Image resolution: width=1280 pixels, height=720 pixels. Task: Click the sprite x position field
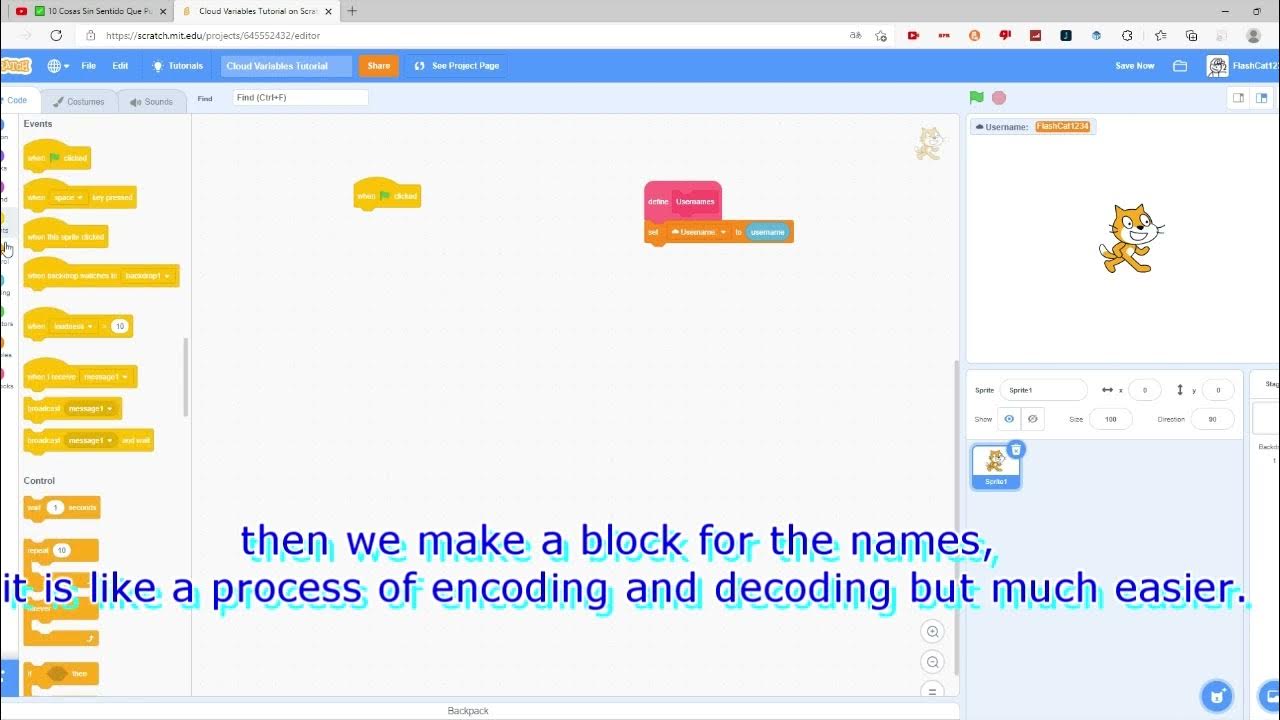pos(1145,390)
